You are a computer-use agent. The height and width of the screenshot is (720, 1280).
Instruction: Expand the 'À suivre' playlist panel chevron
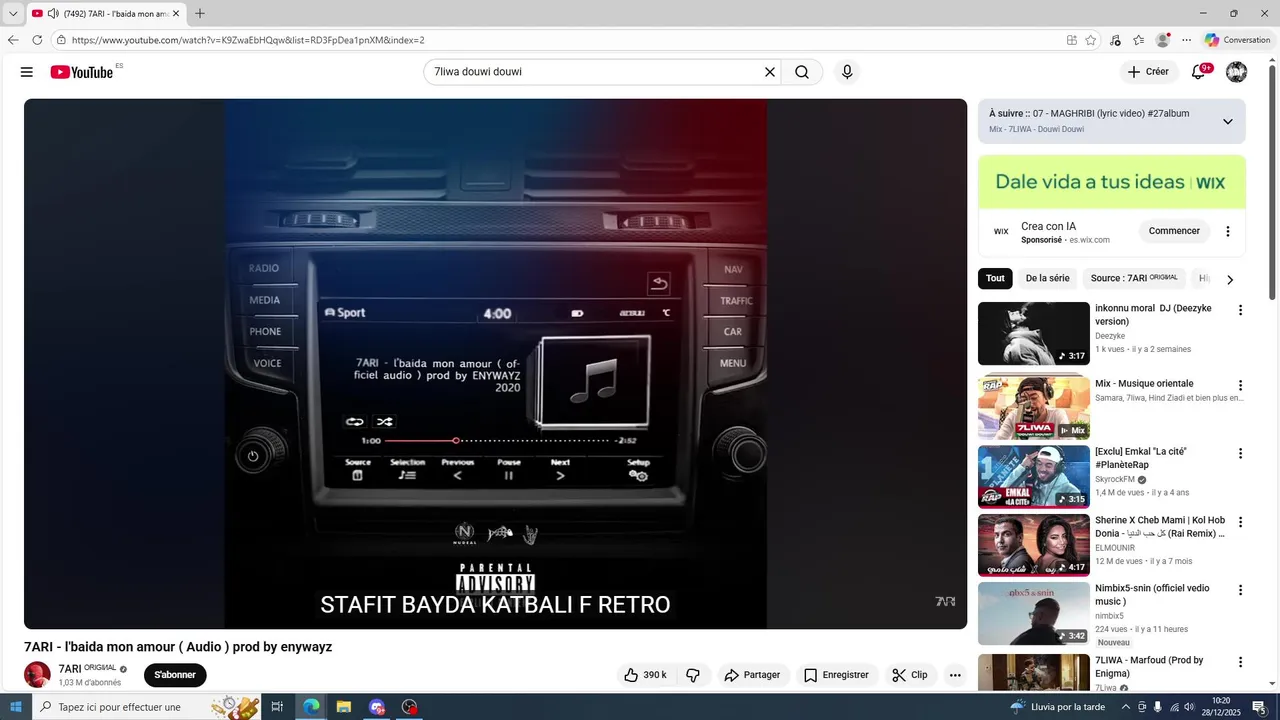(1227, 122)
